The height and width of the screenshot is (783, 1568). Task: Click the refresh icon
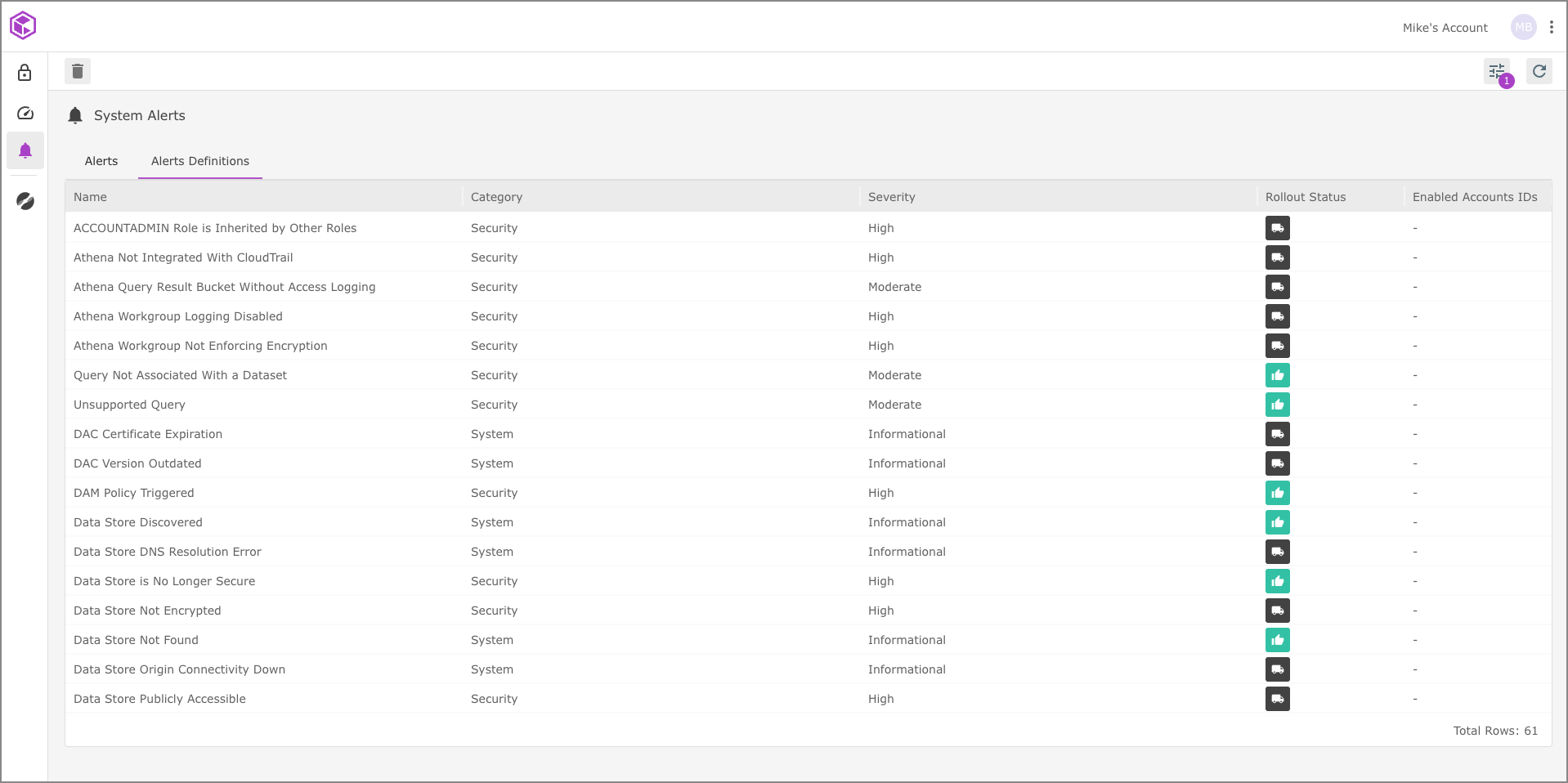click(1539, 72)
